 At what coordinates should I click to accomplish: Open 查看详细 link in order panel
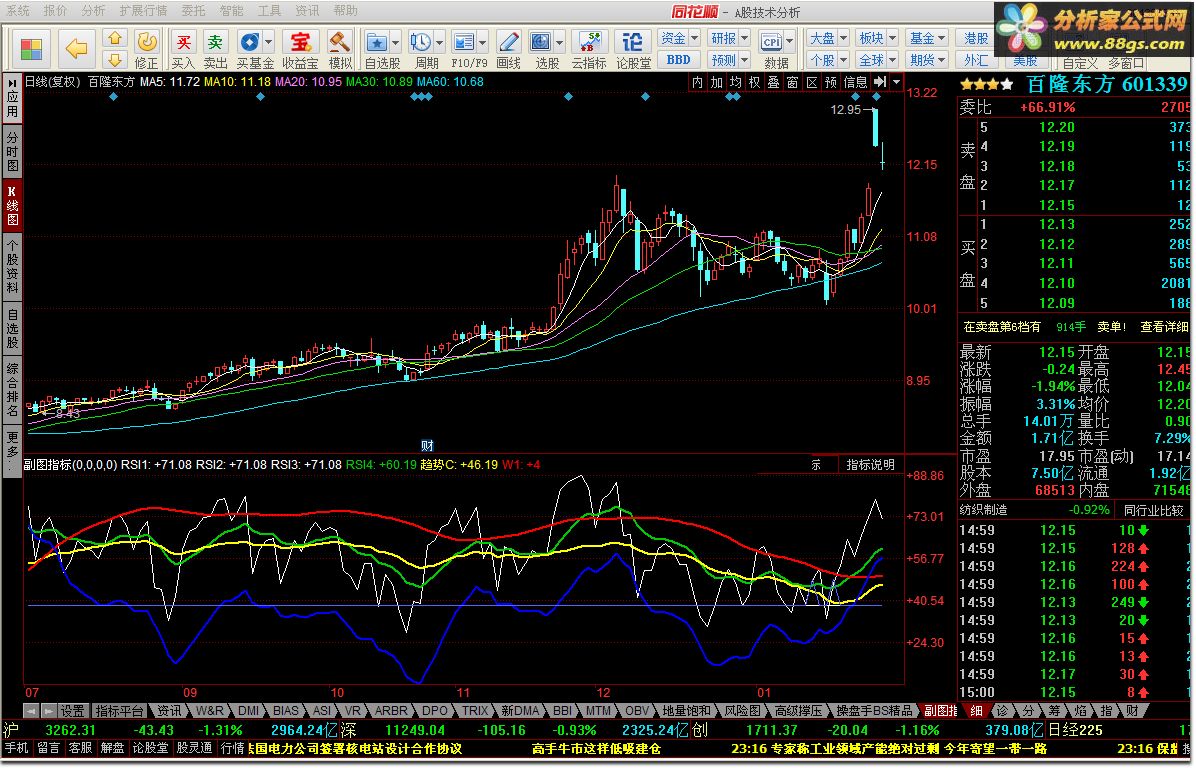pos(1163,326)
